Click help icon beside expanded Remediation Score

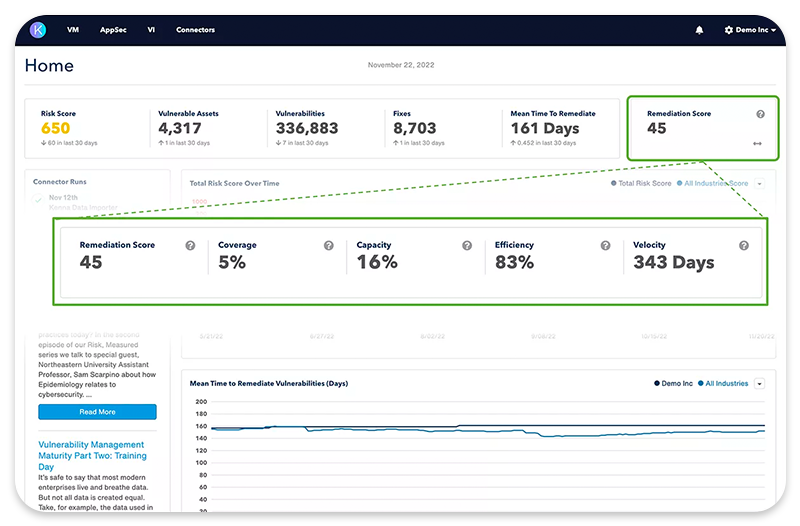[x=190, y=245]
